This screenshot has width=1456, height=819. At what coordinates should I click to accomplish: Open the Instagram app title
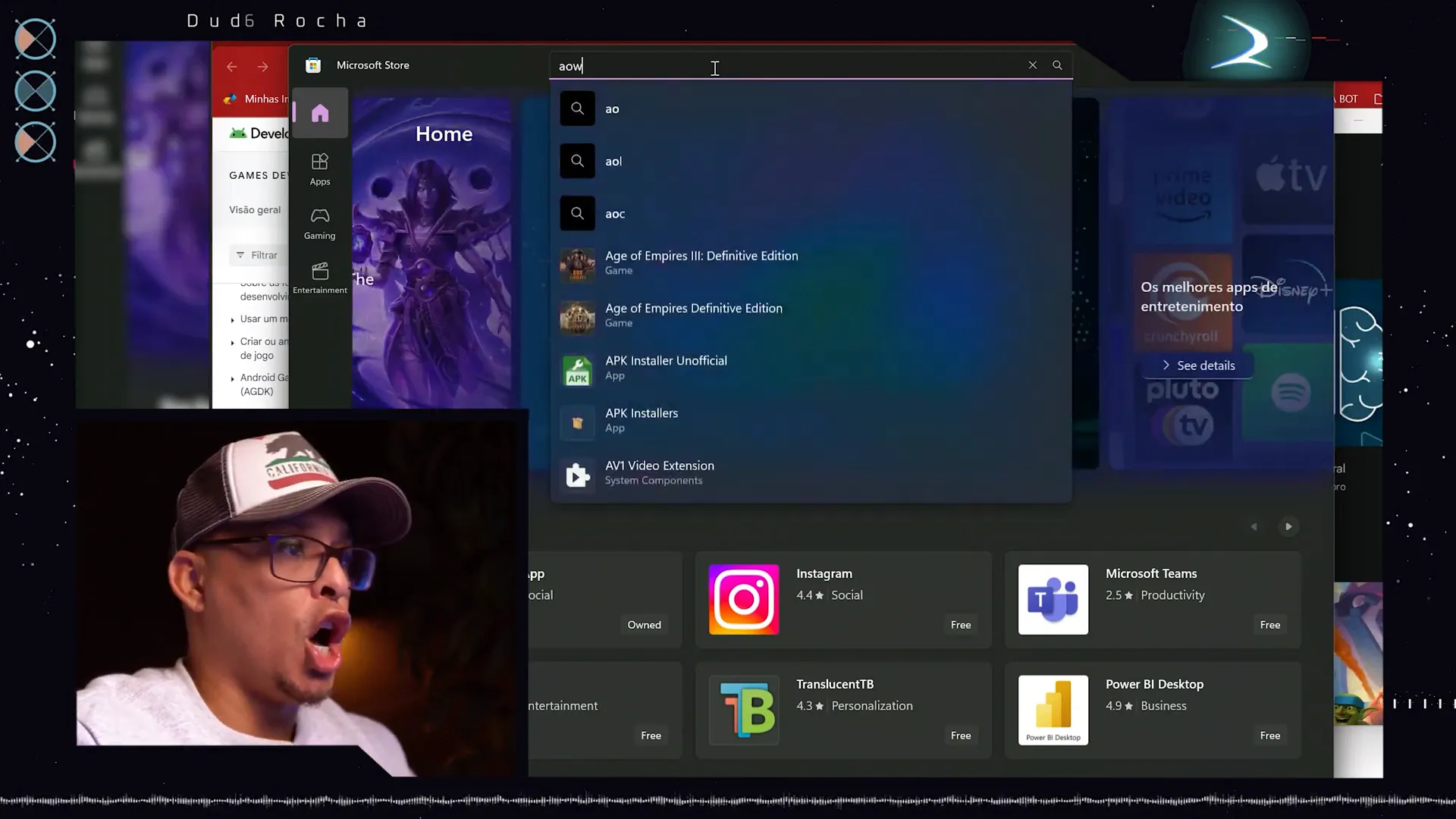824,574
